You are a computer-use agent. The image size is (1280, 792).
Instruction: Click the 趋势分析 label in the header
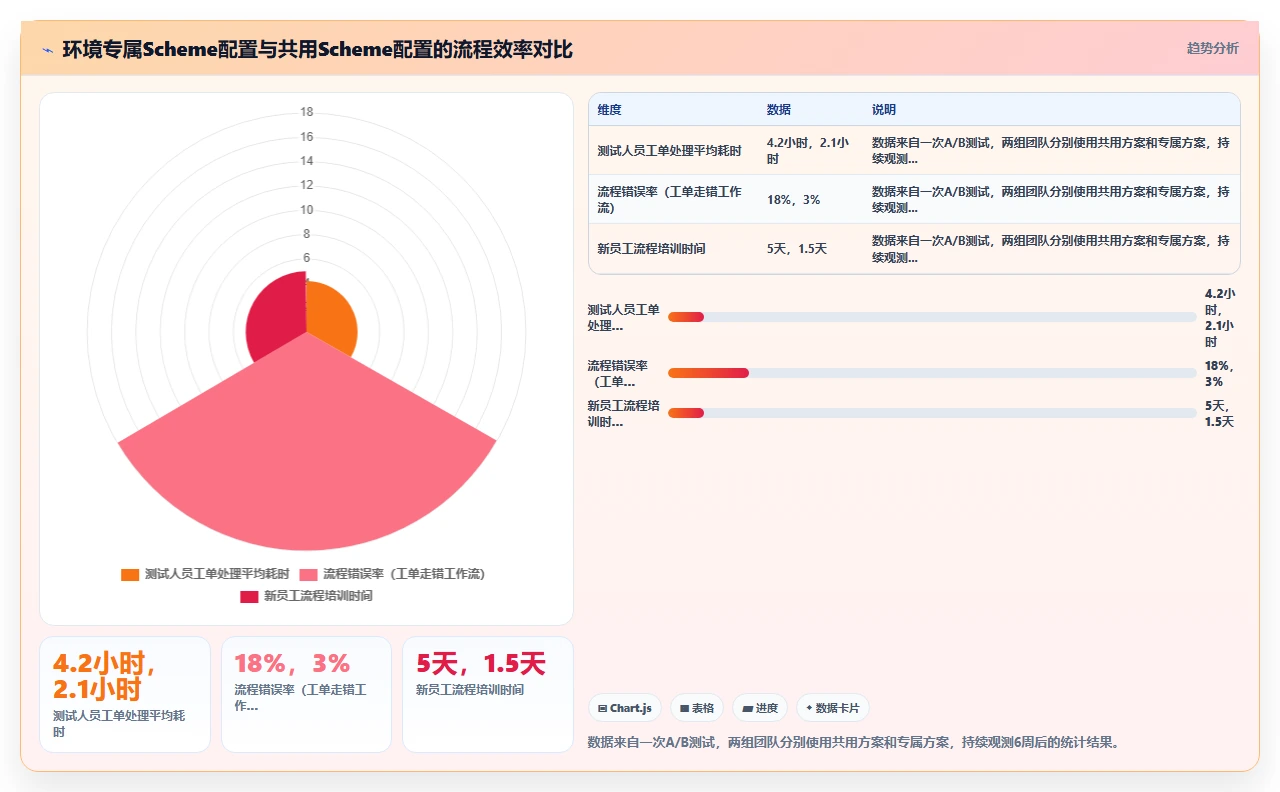click(1212, 48)
